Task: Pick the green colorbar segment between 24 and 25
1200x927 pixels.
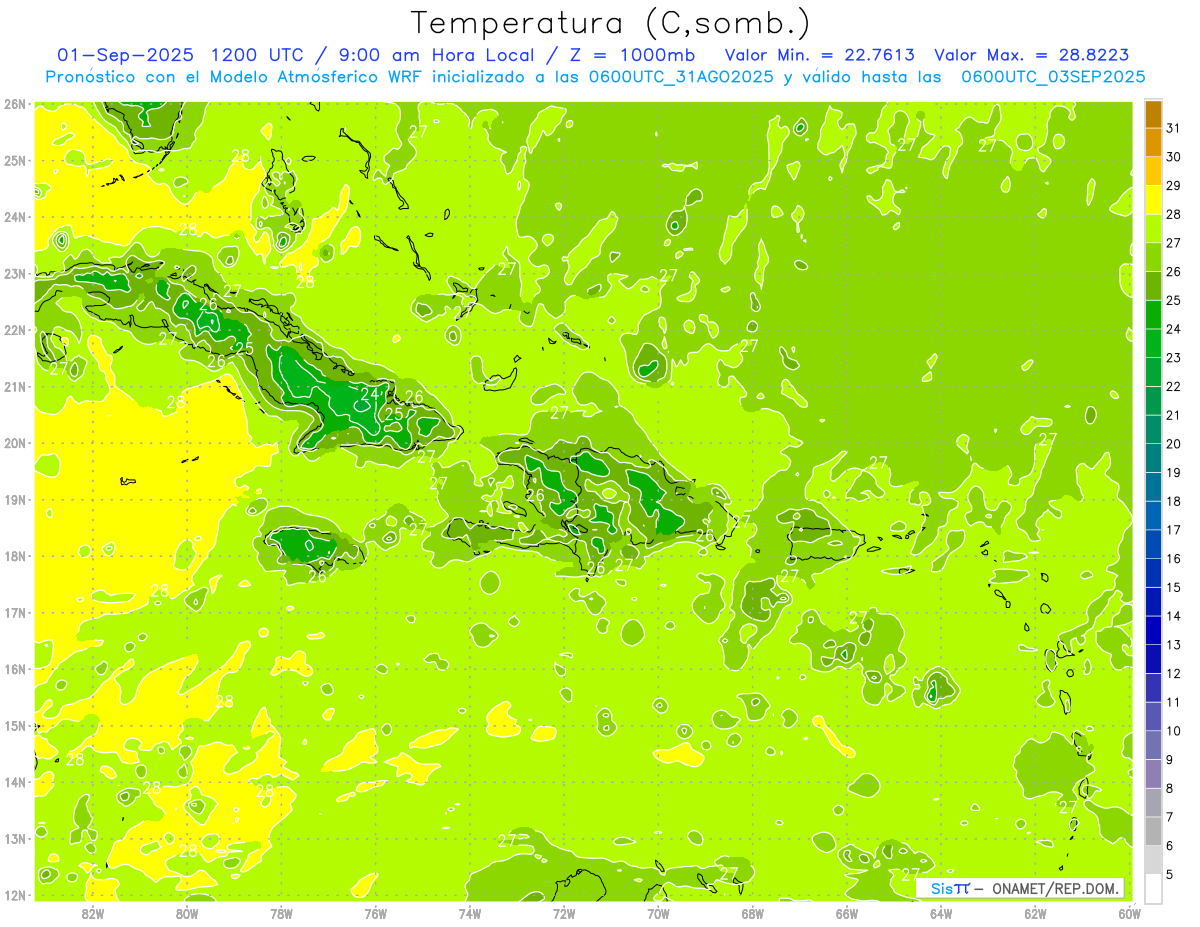Action: [1153, 315]
